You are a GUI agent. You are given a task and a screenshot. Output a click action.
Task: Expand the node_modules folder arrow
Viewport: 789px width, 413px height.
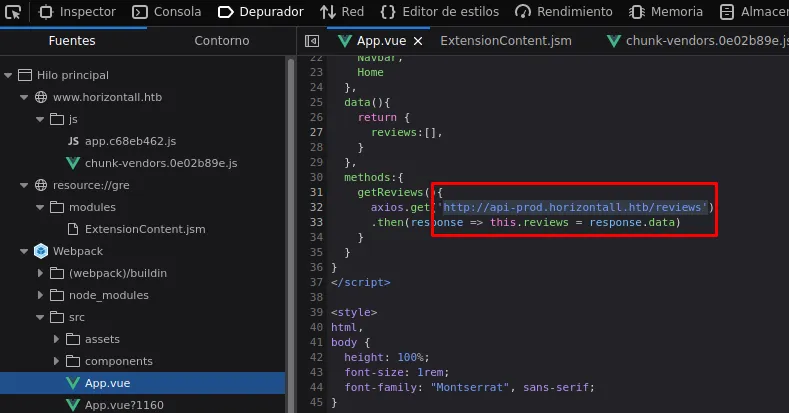pyautogui.click(x=40, y=295)
